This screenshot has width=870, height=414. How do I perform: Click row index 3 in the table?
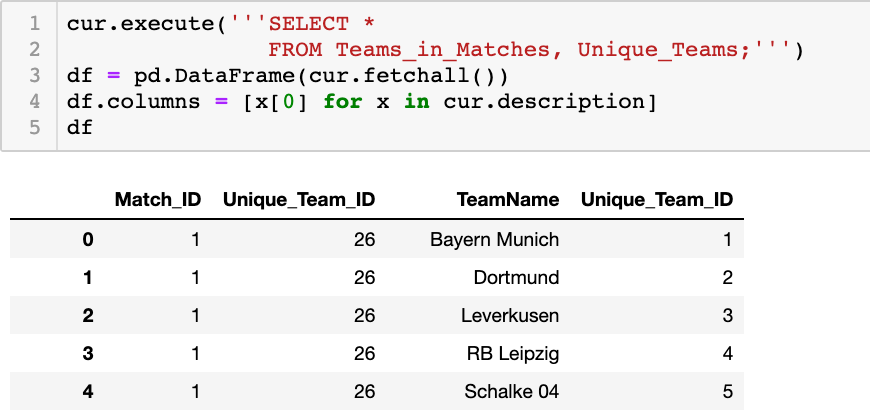(x=88, y=354)
